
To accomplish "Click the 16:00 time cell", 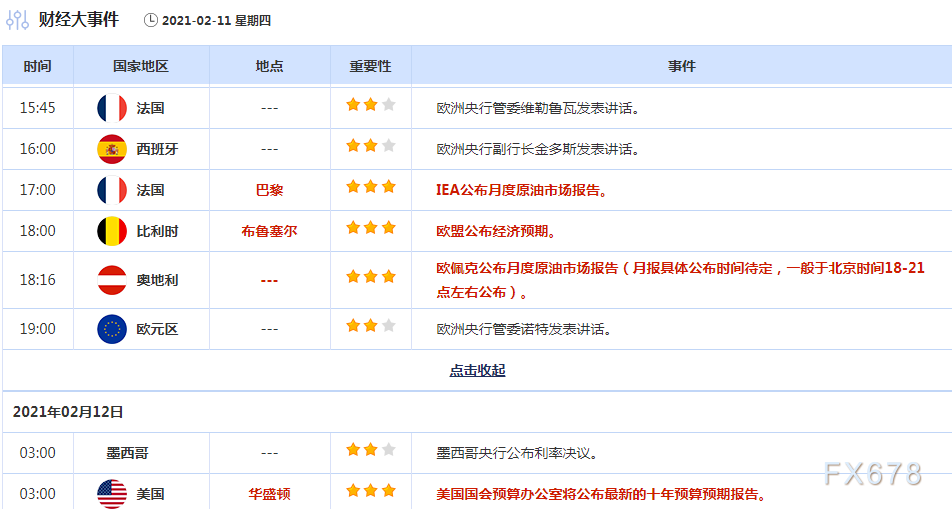I will tap(38, 149).
